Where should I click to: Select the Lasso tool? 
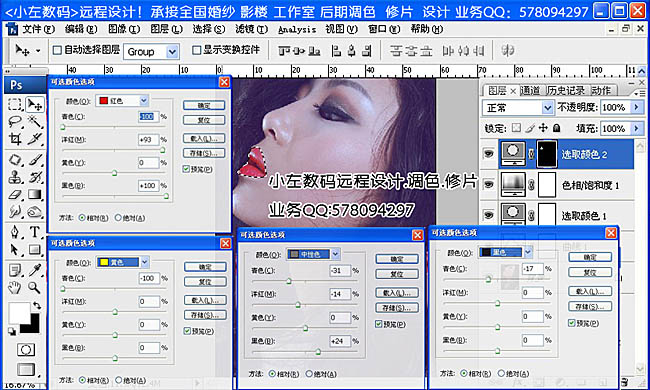(15, 121)
